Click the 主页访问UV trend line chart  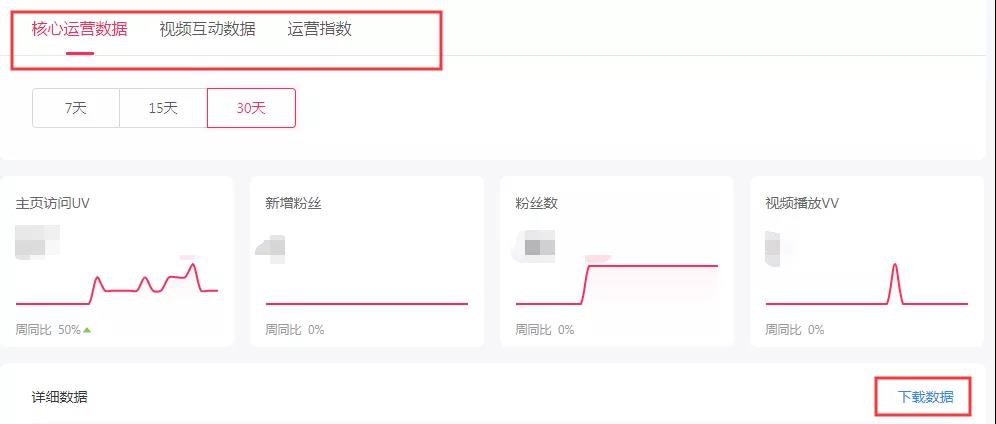tap(117, 284)
